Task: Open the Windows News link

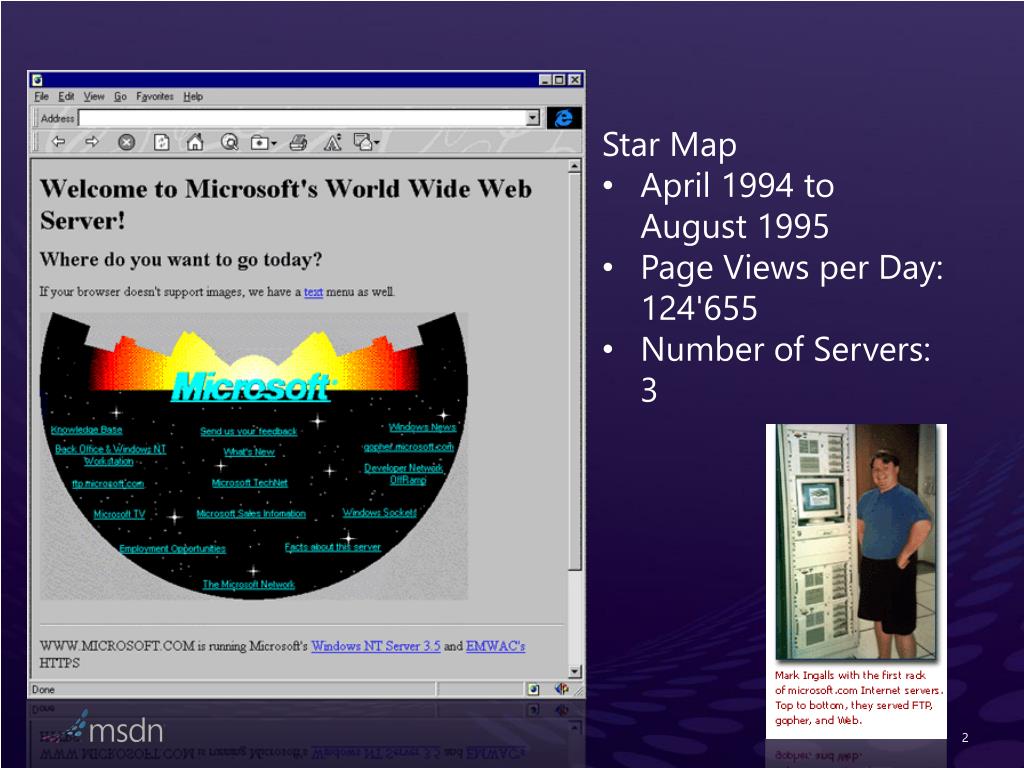Action: tap(423, 427)
